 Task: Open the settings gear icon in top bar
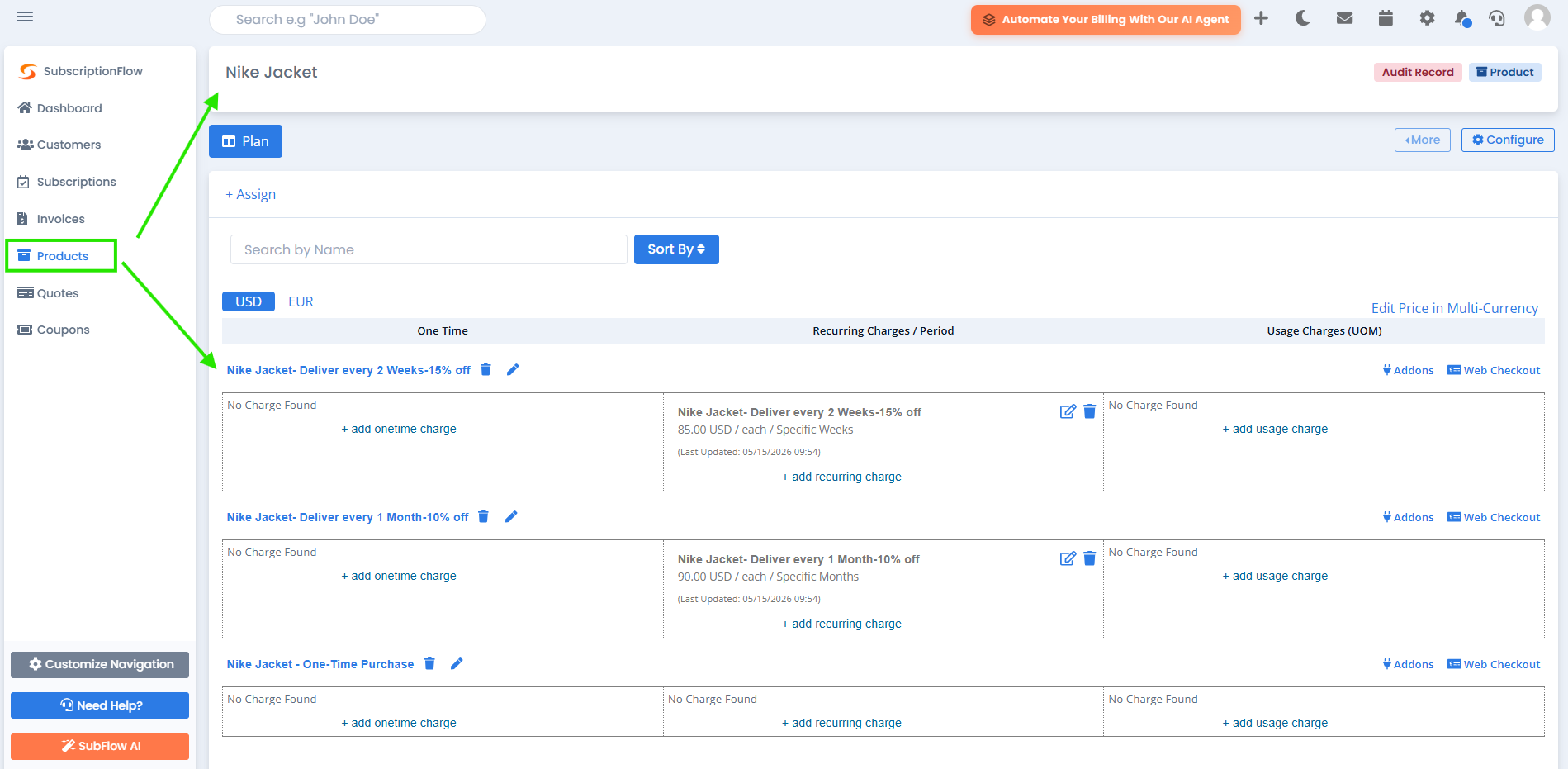(x=1427, y=18)
